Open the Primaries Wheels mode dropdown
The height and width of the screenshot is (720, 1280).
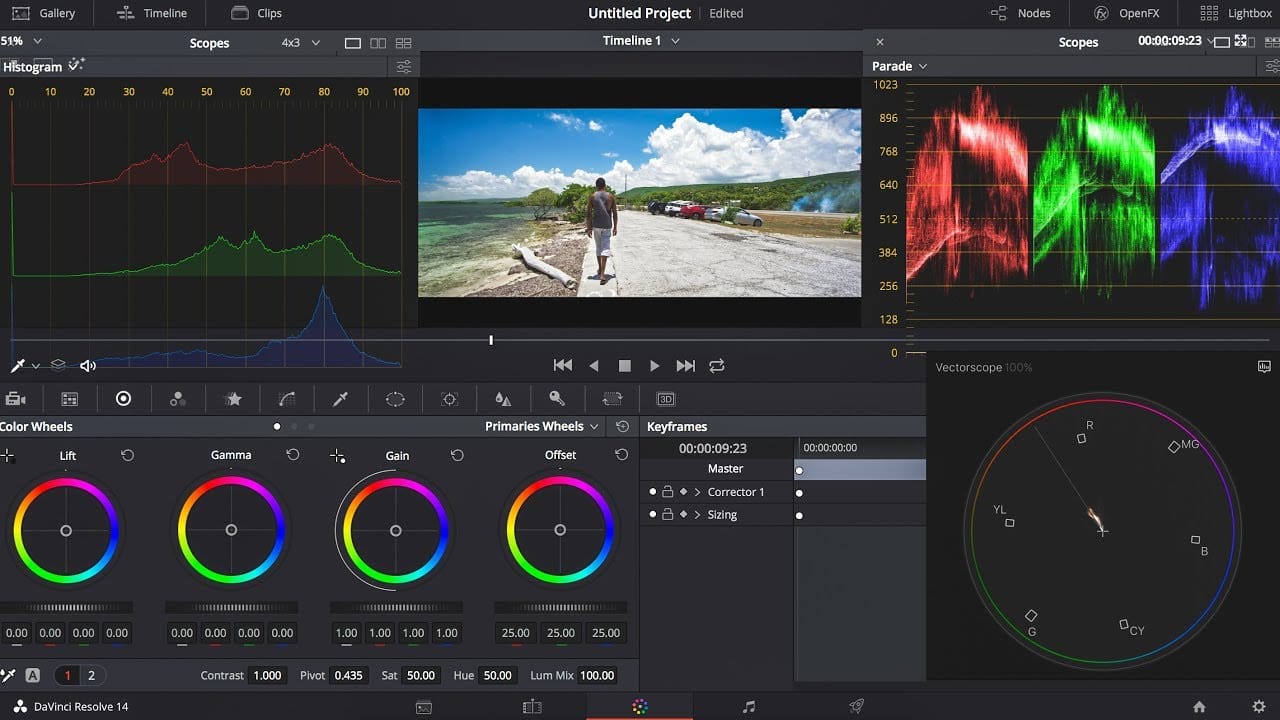[x=543, y=426]
